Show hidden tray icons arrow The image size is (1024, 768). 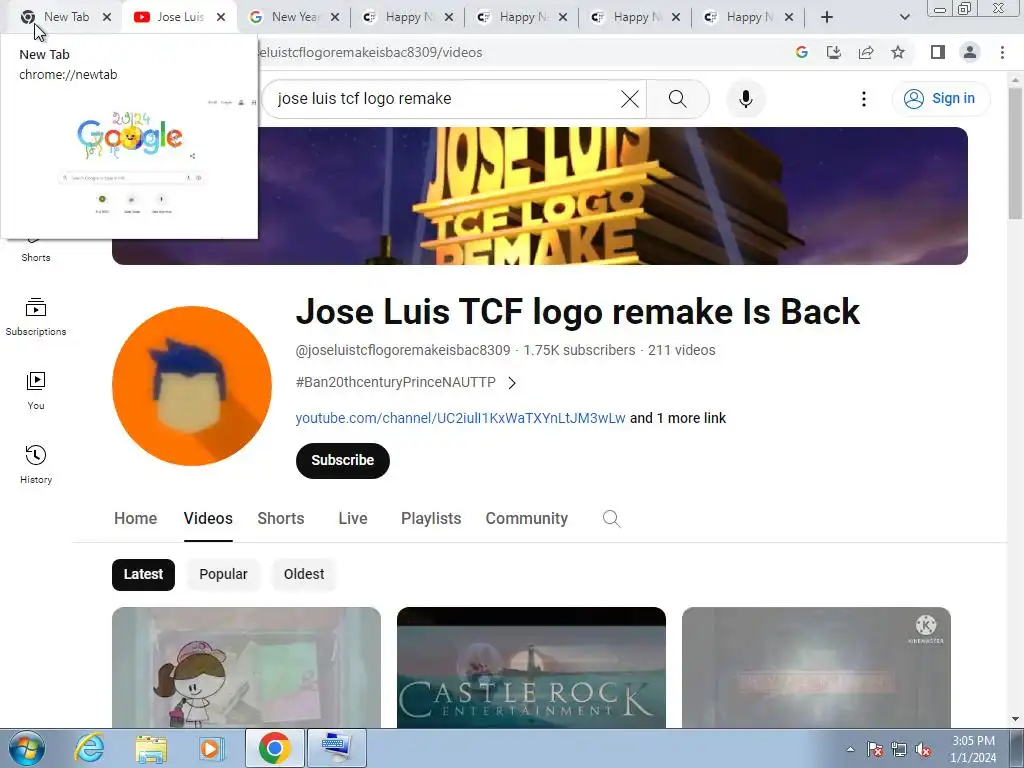[850, 750]
